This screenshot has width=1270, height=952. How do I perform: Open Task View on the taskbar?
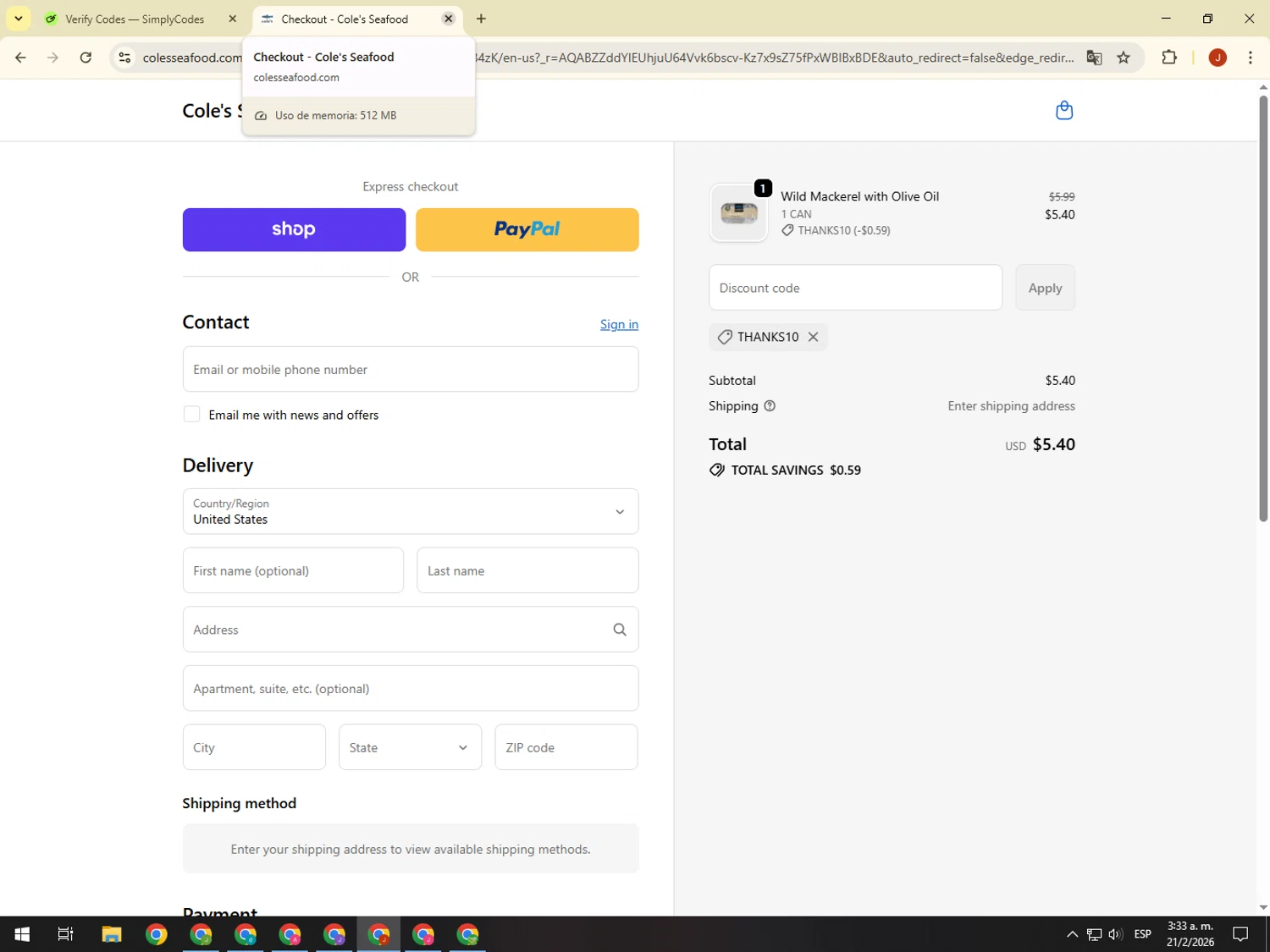click(x=65, y=934)
